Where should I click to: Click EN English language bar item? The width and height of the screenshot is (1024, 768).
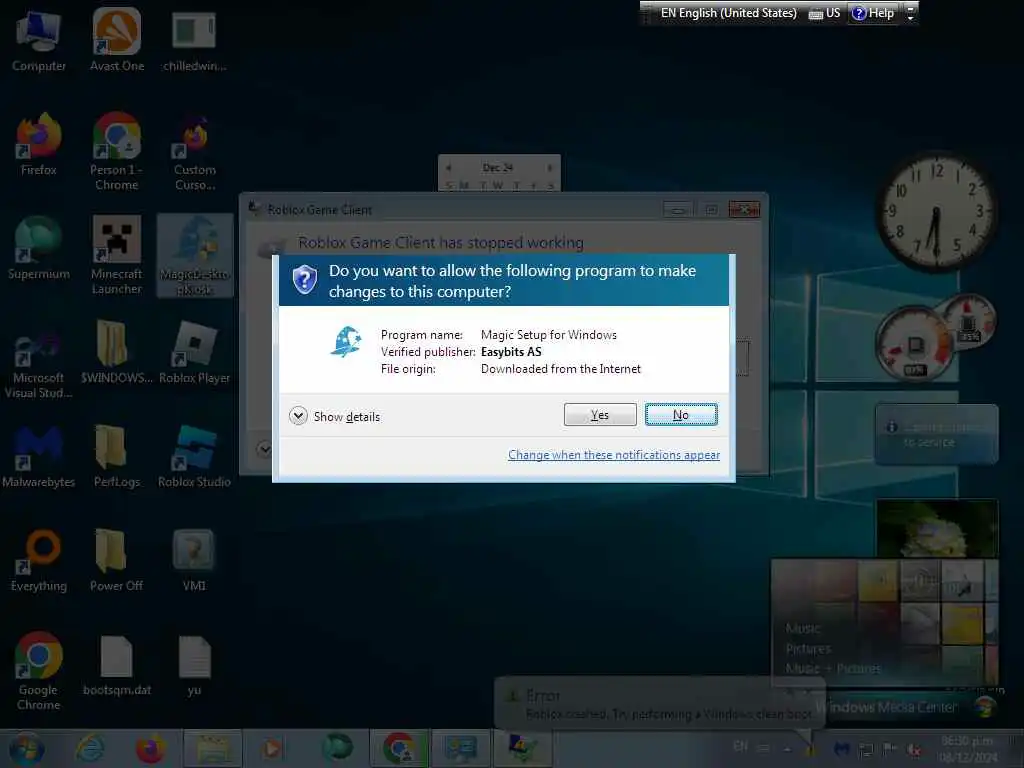(x=728, y=13)
